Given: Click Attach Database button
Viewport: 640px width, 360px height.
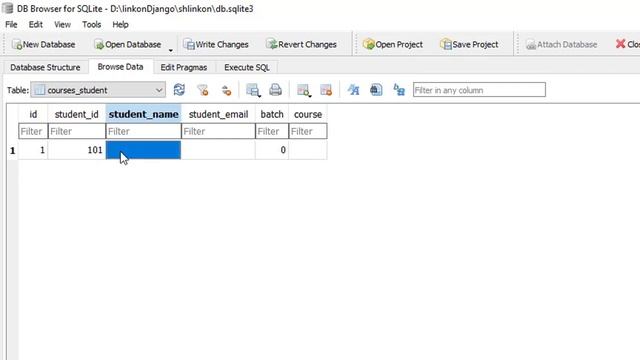Looking at the screenshot, I should coord(561,44).
